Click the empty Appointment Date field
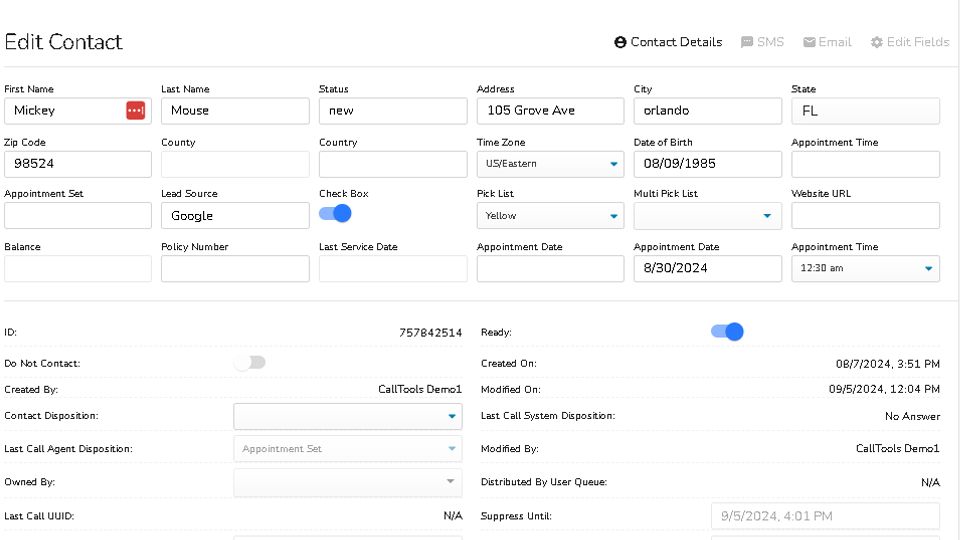The image size is (960, 540). point(550,269)
